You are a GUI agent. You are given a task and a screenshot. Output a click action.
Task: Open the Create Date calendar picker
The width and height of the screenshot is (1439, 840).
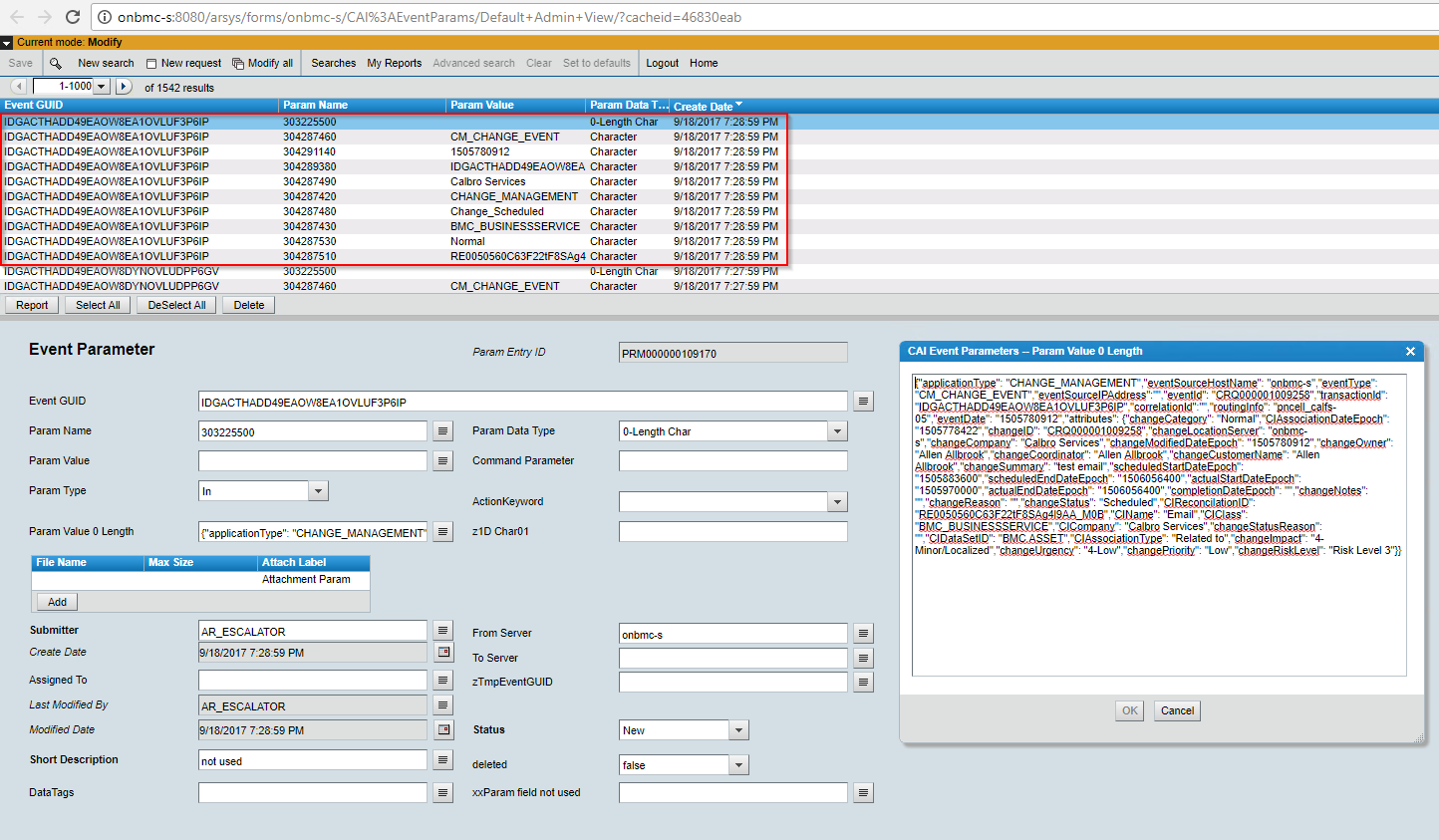(444, 653)
